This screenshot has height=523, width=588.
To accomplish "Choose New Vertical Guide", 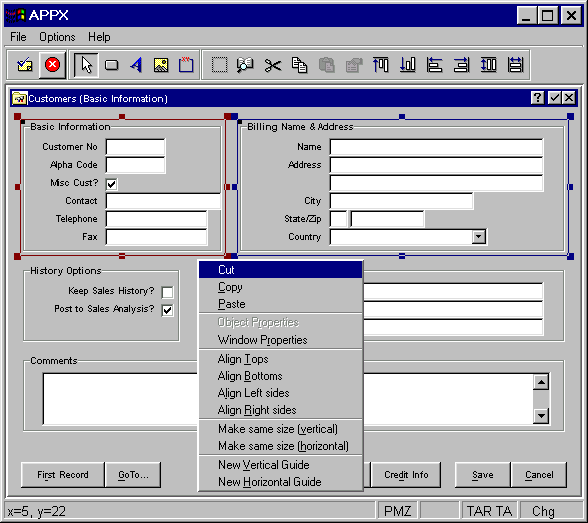I will pyautogui.click(x=280, y=465).
